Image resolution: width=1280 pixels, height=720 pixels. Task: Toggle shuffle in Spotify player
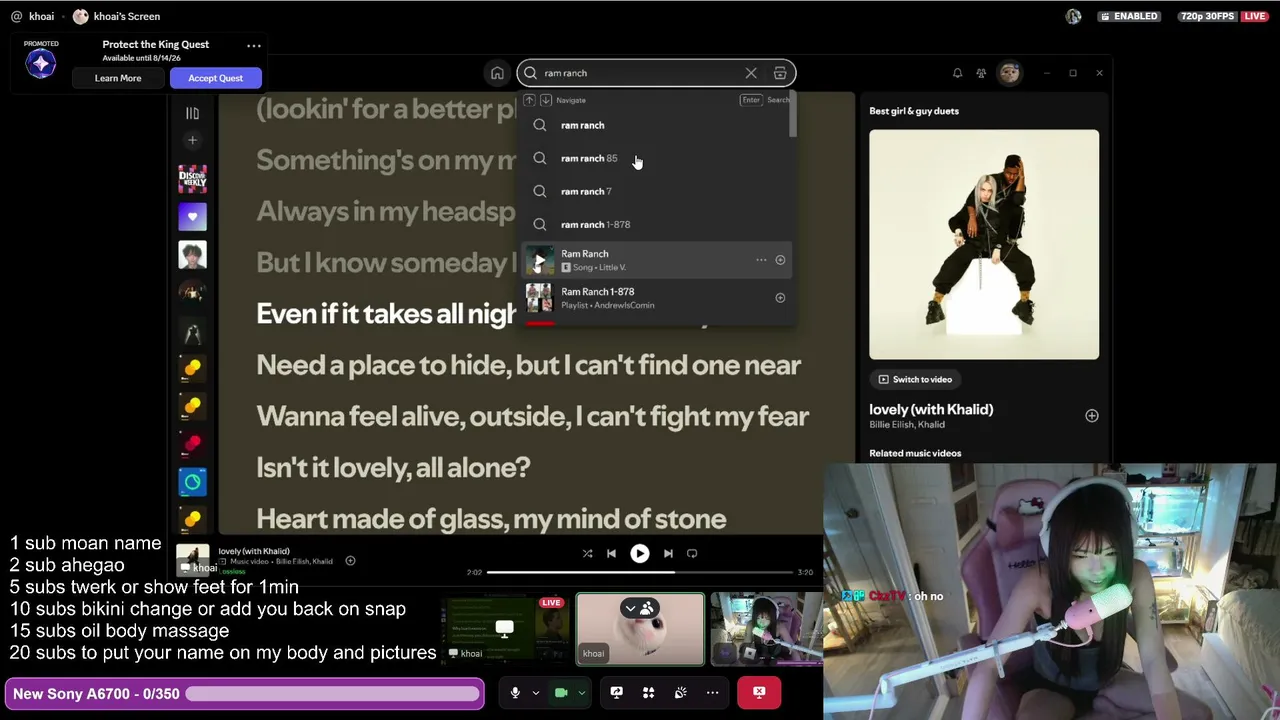point(587,553)
